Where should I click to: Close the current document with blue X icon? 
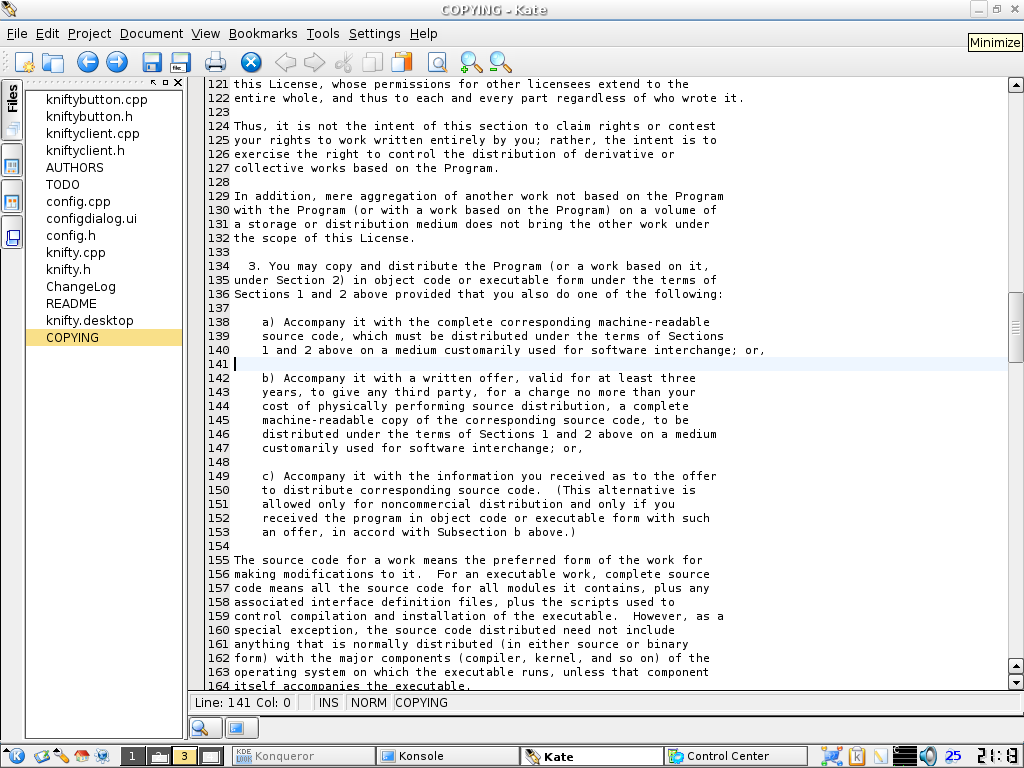(251, 62)
